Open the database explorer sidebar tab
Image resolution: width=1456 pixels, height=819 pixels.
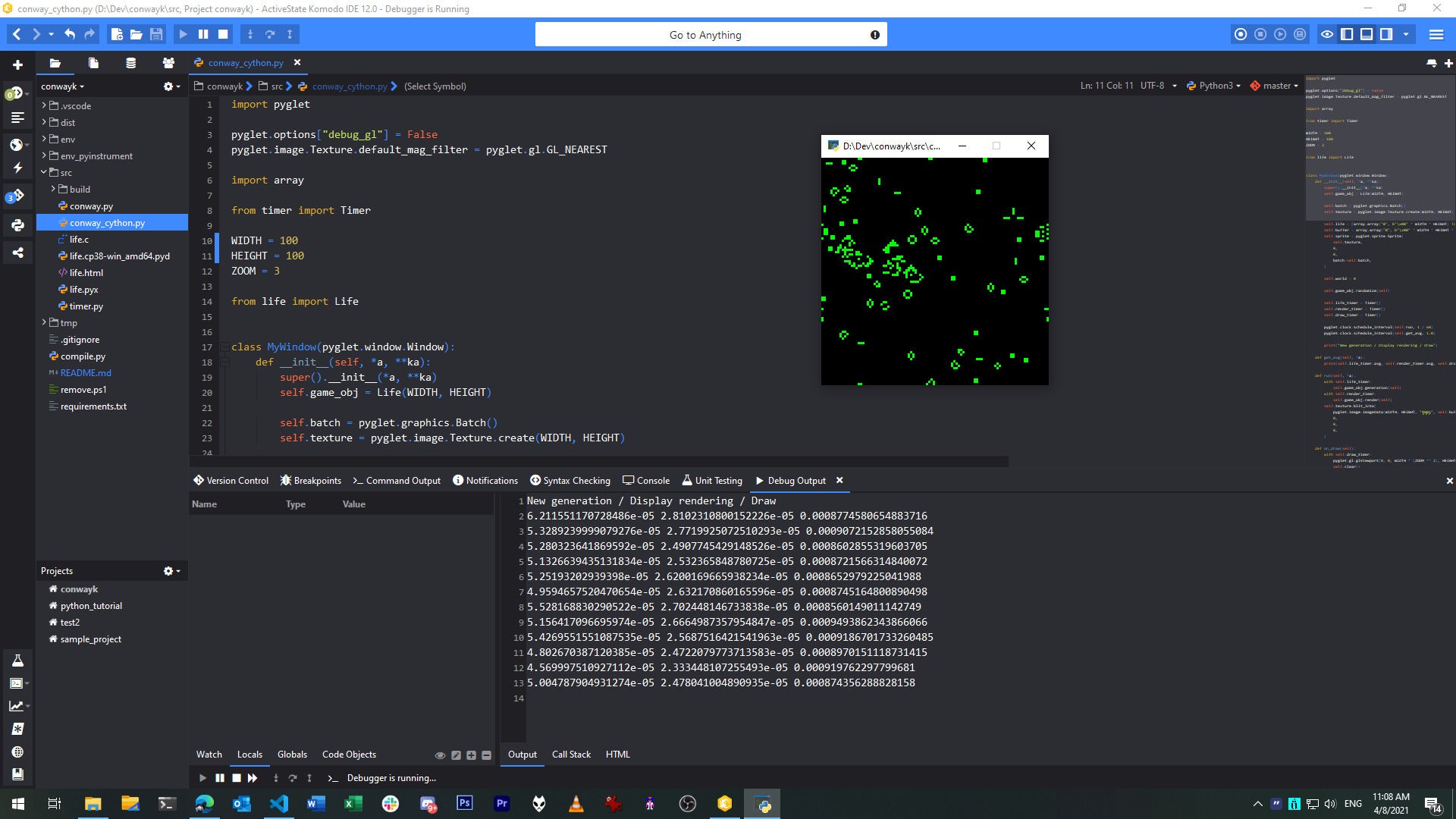(x=131, y=63)
